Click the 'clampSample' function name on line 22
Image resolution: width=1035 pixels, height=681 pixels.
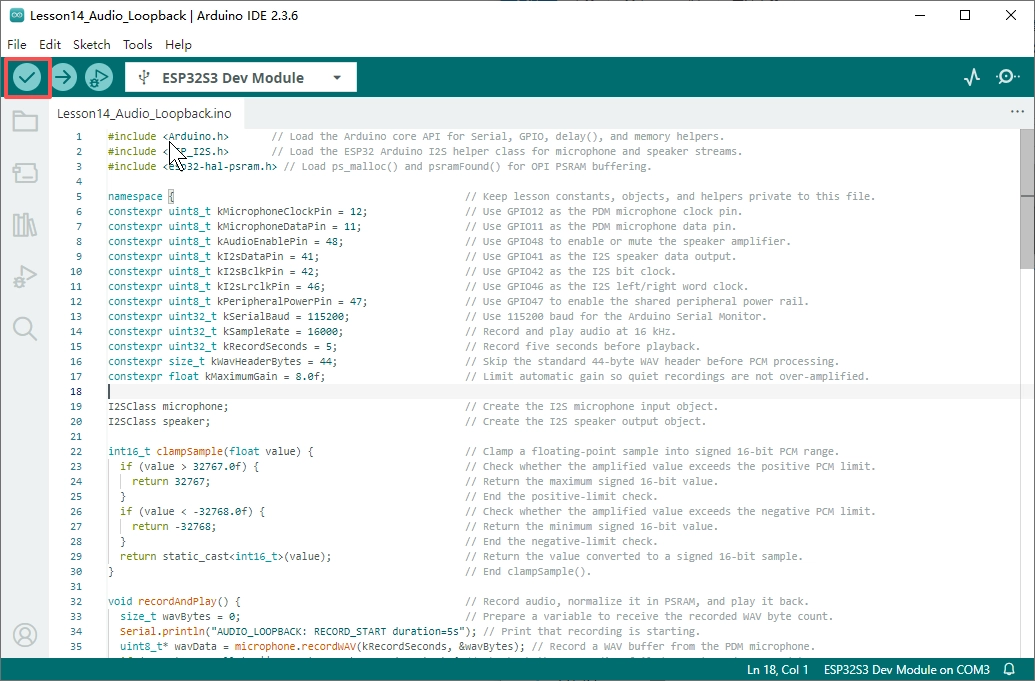pyautogui.click(x=189, y=451)
